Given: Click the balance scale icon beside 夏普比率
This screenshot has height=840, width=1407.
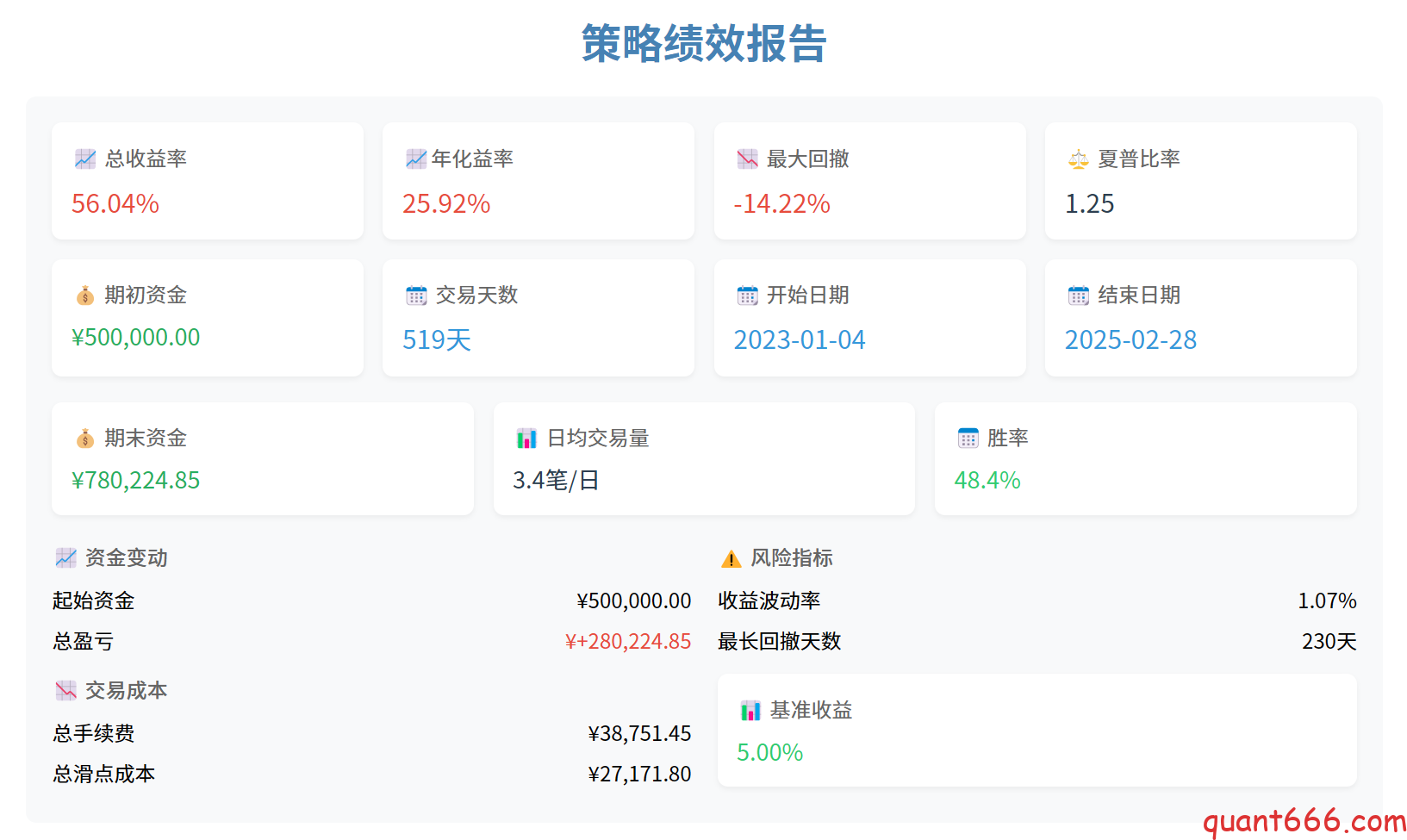Looking at the screenshot, I should pos(1078,159).
